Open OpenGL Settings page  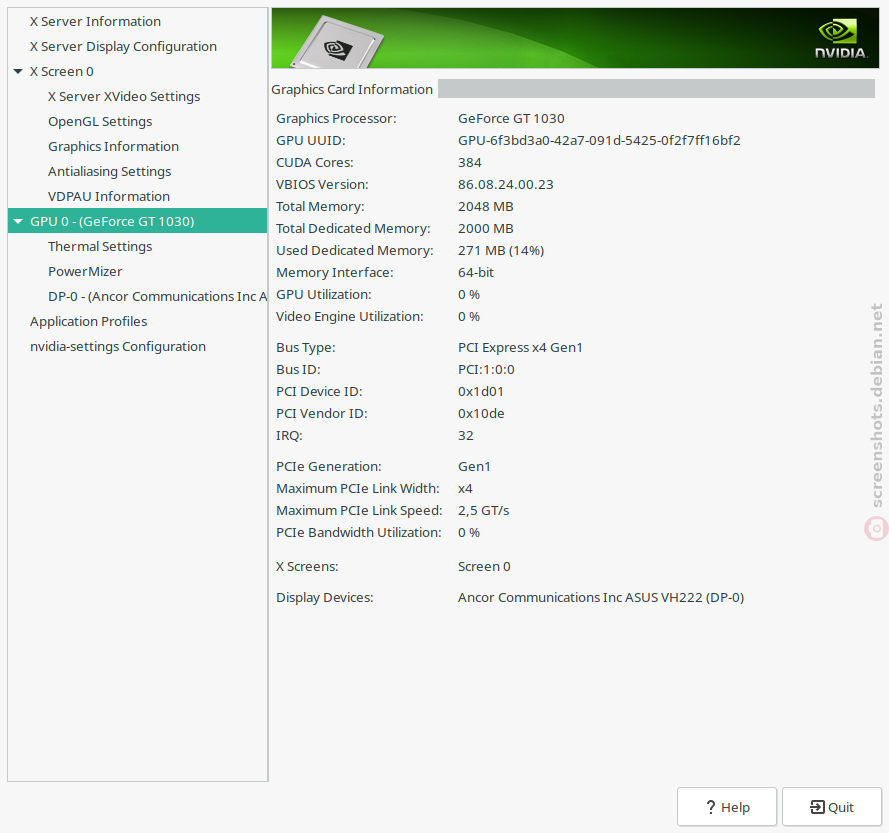tap(100, 121)
